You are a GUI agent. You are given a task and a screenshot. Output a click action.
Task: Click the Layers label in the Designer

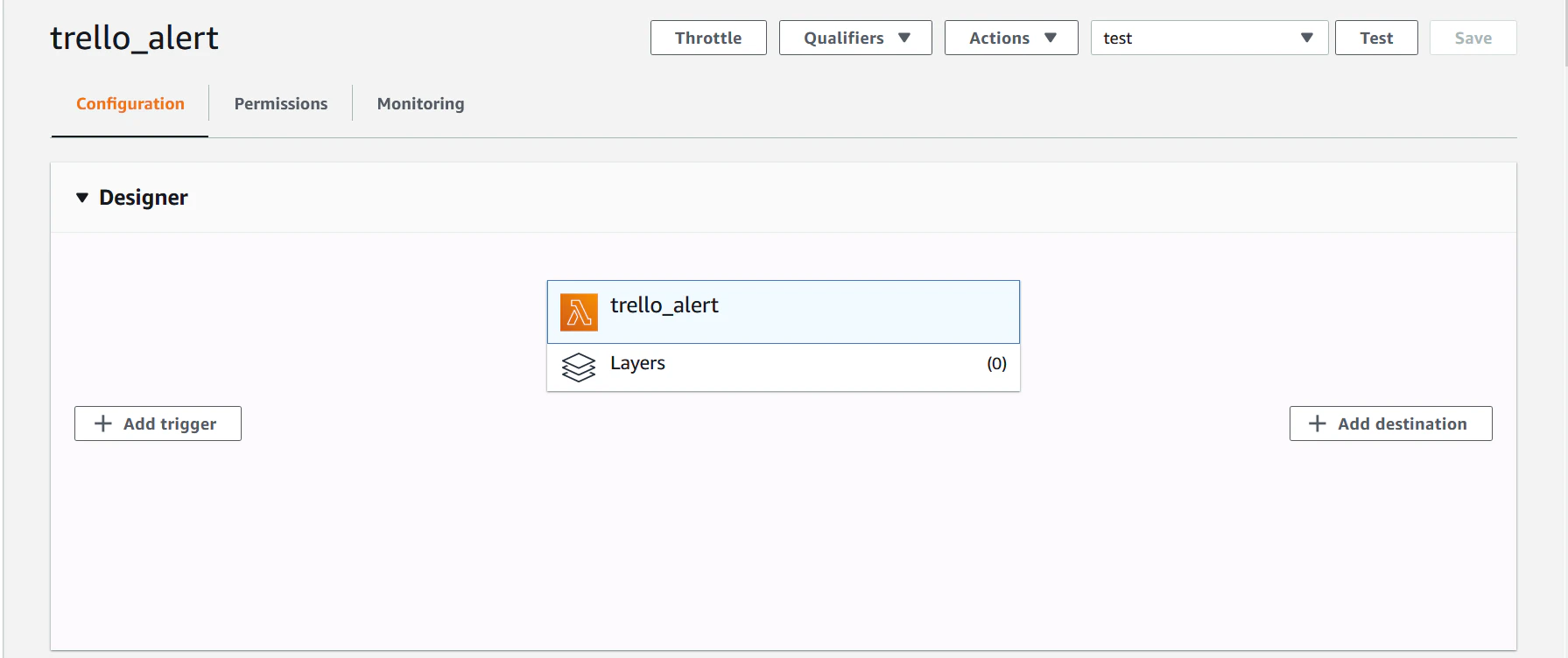(x=637, y=363)
